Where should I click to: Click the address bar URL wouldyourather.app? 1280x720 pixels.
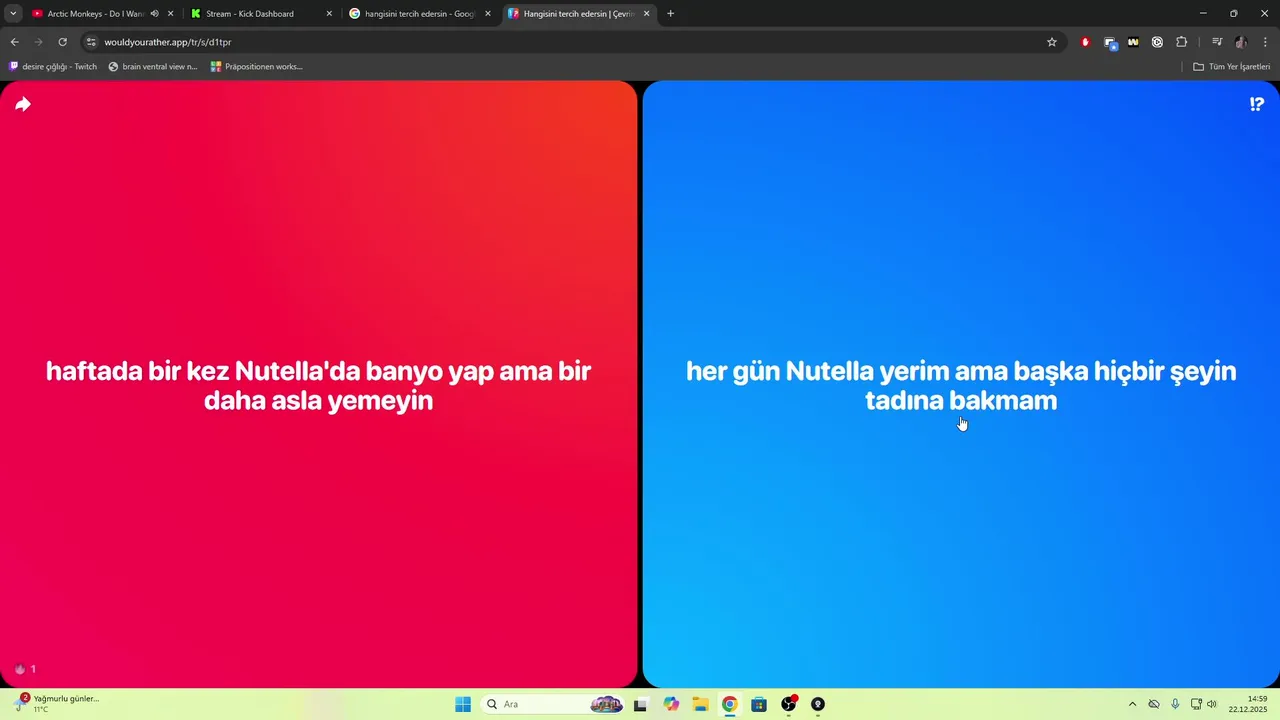click(x=168, y=42)
